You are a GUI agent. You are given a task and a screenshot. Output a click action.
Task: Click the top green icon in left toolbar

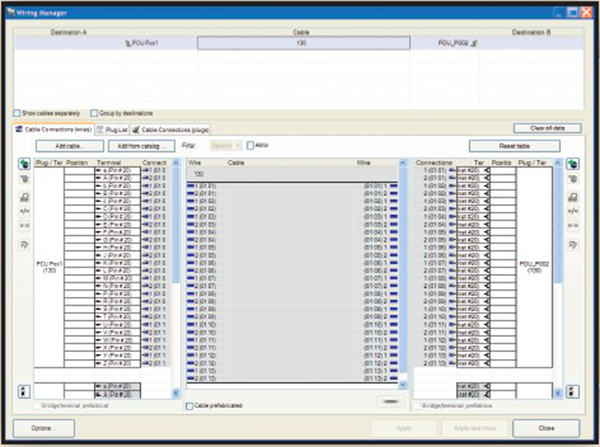(24, 164)
